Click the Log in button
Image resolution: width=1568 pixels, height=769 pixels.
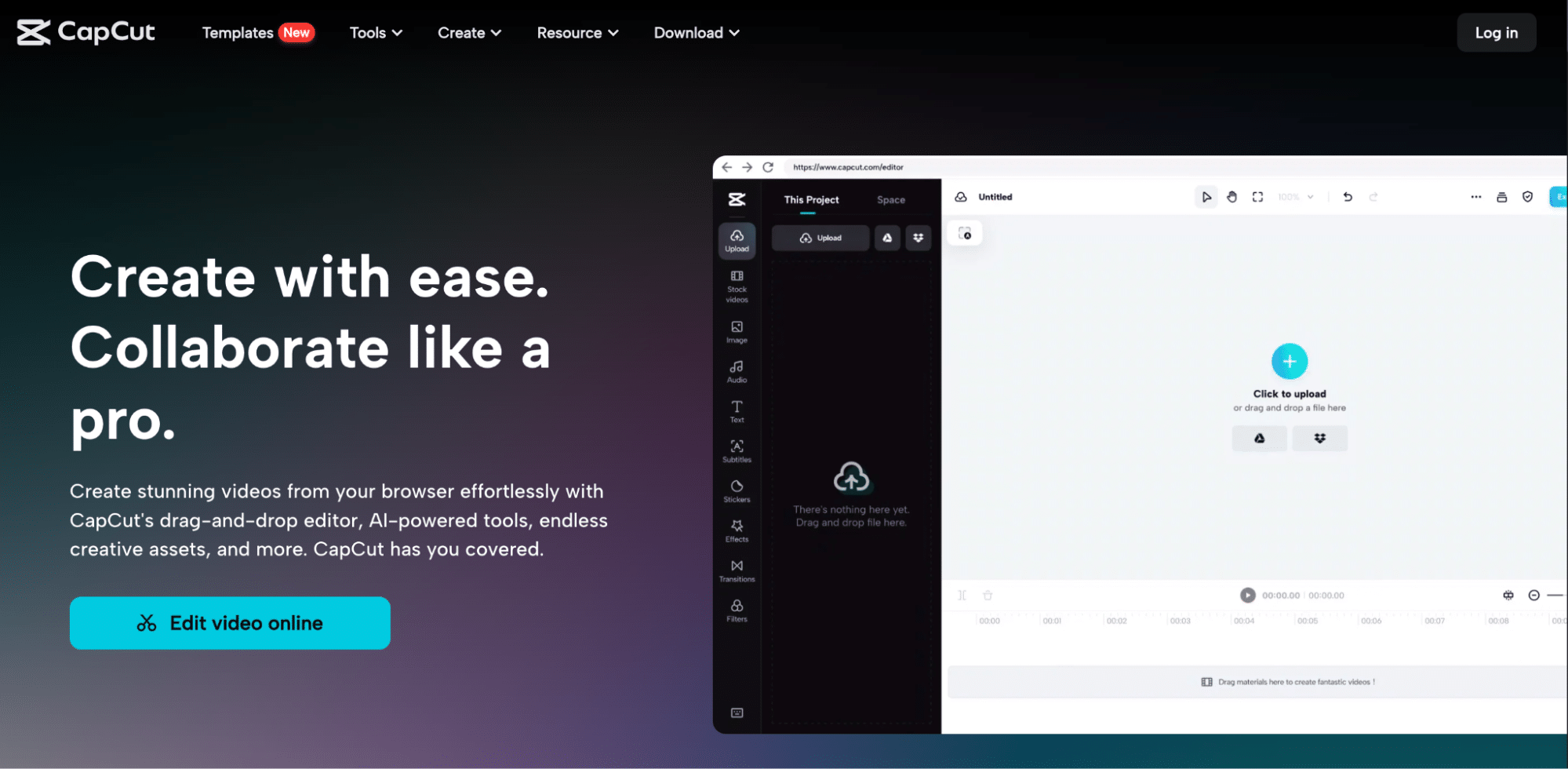[x=1496, y=33]
